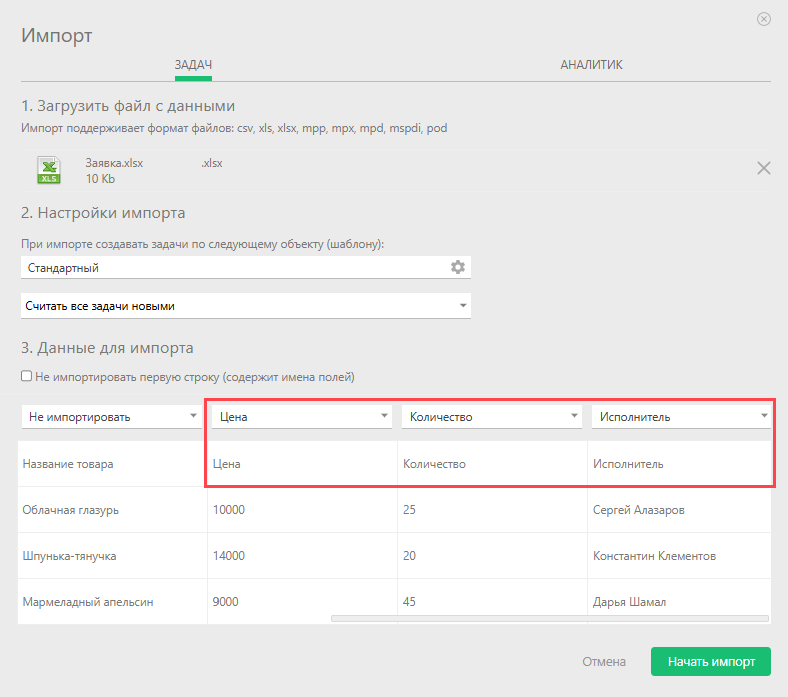Viewport: 788px width, 697px height.
Task: Select the 'Мармеладный апельсин' cell
Action: click(x=113, y=602)
